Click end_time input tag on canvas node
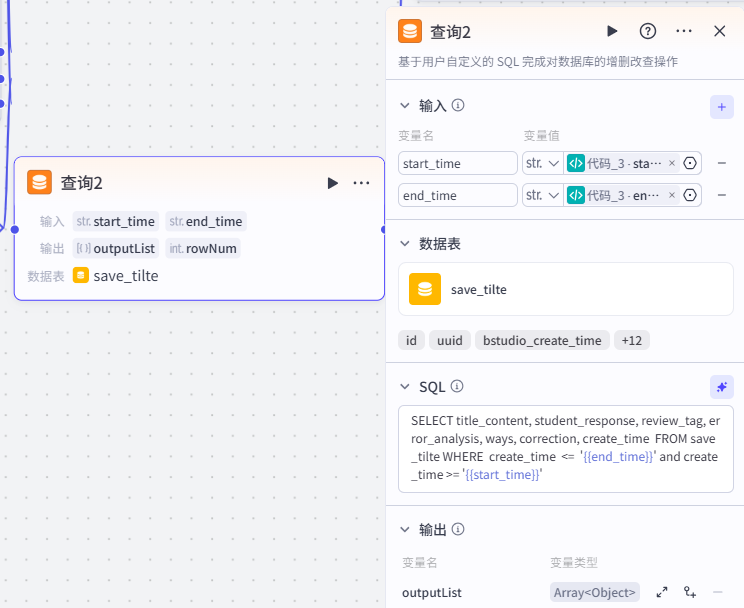744x608 pixels. point(206,221)
